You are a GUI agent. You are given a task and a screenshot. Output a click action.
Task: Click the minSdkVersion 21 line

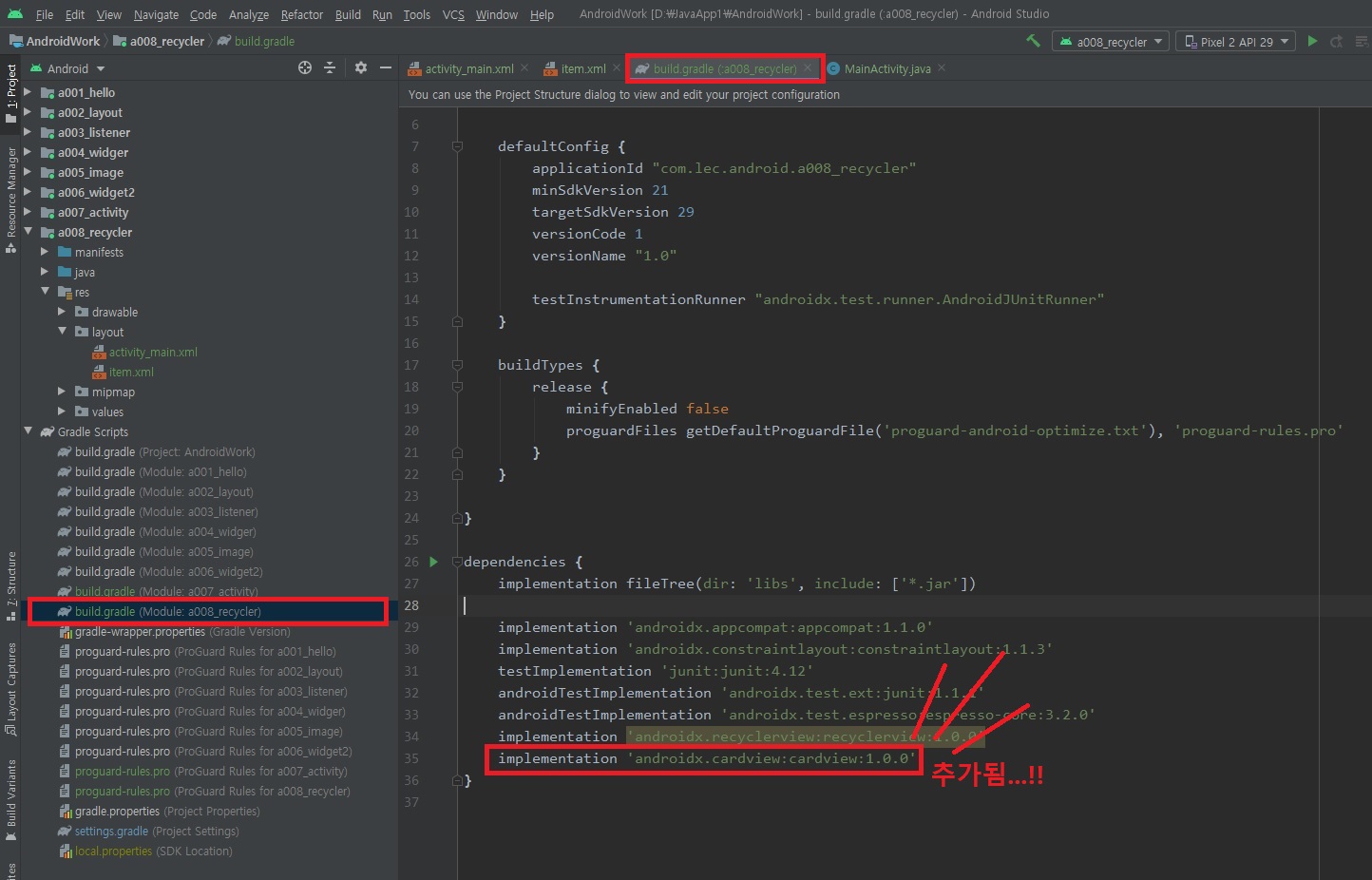coord(600,190)
